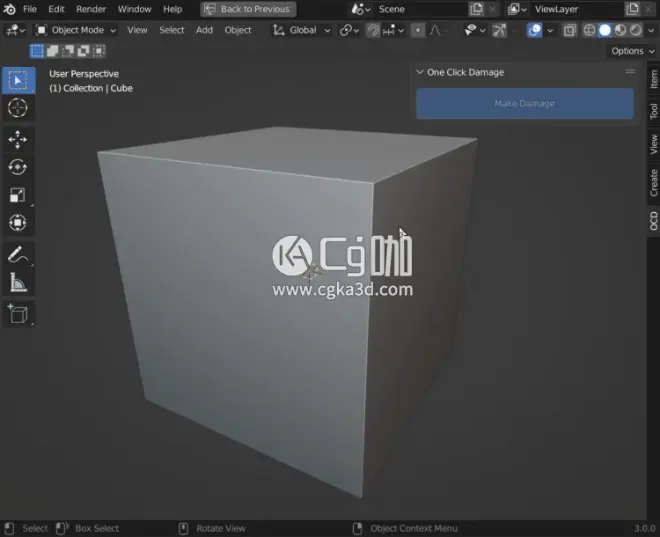Toggle proportional editing button
The height and width of the screenshot is (537, 660).
[418, 30]
